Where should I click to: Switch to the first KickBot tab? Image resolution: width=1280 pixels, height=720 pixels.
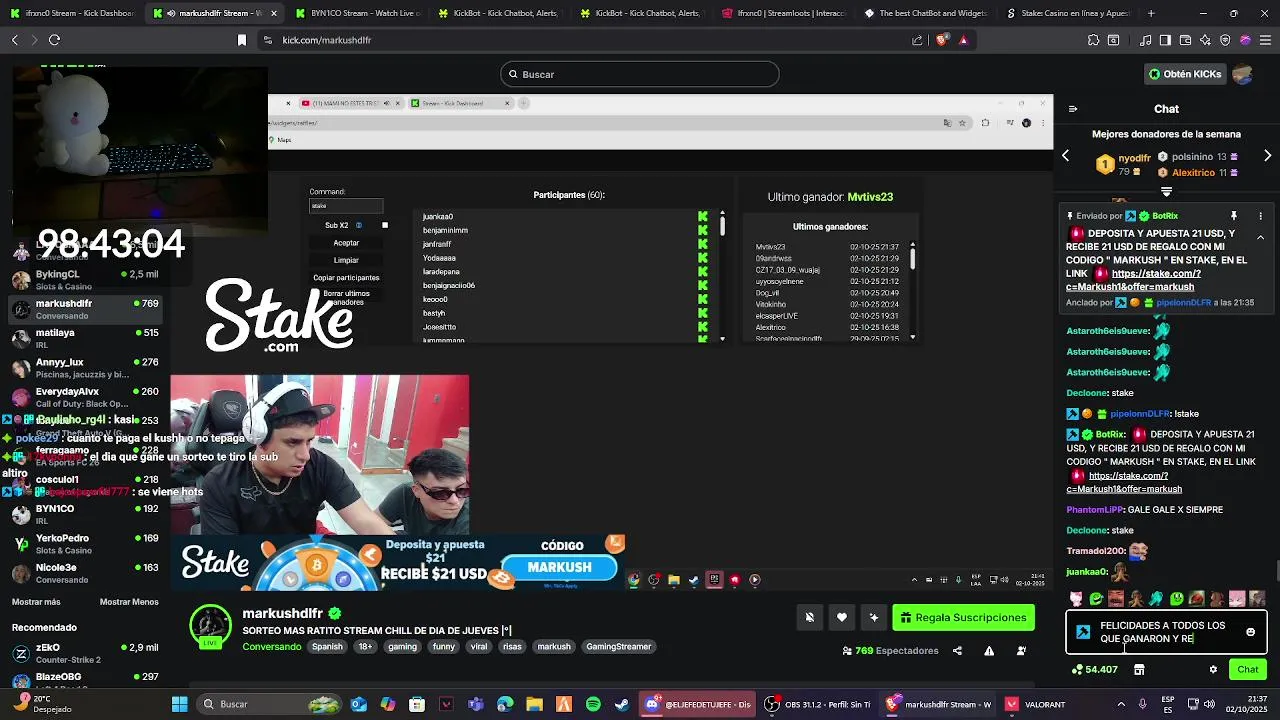(x=498, y=13)
